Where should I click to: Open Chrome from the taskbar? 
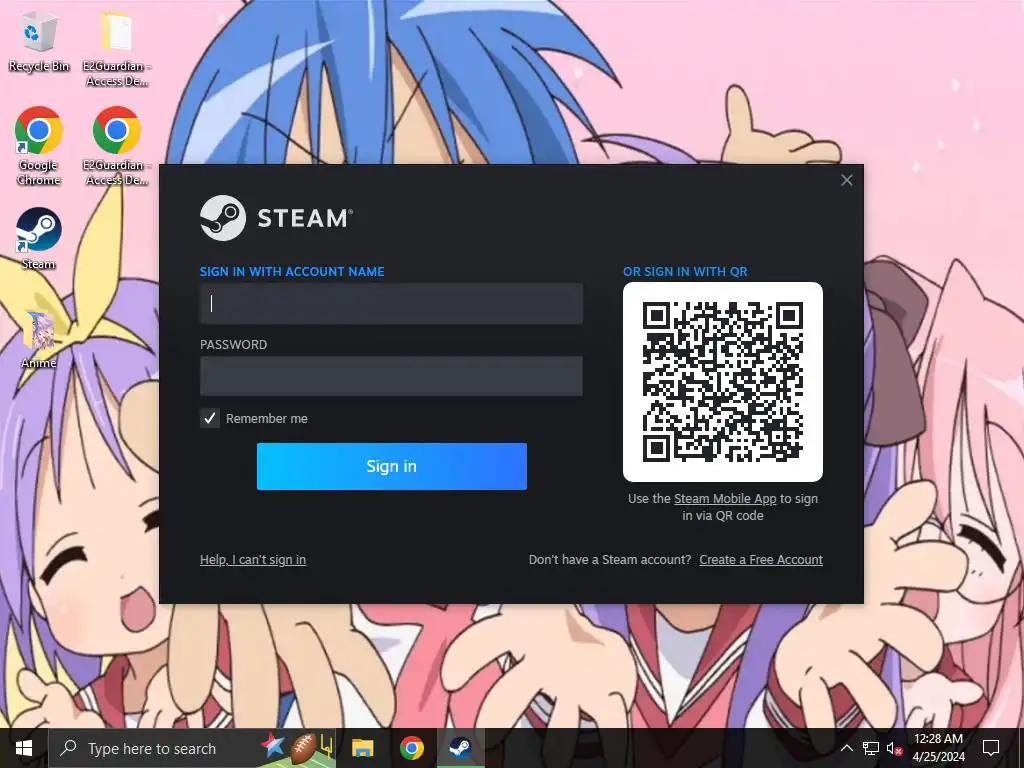pos(411,748)
